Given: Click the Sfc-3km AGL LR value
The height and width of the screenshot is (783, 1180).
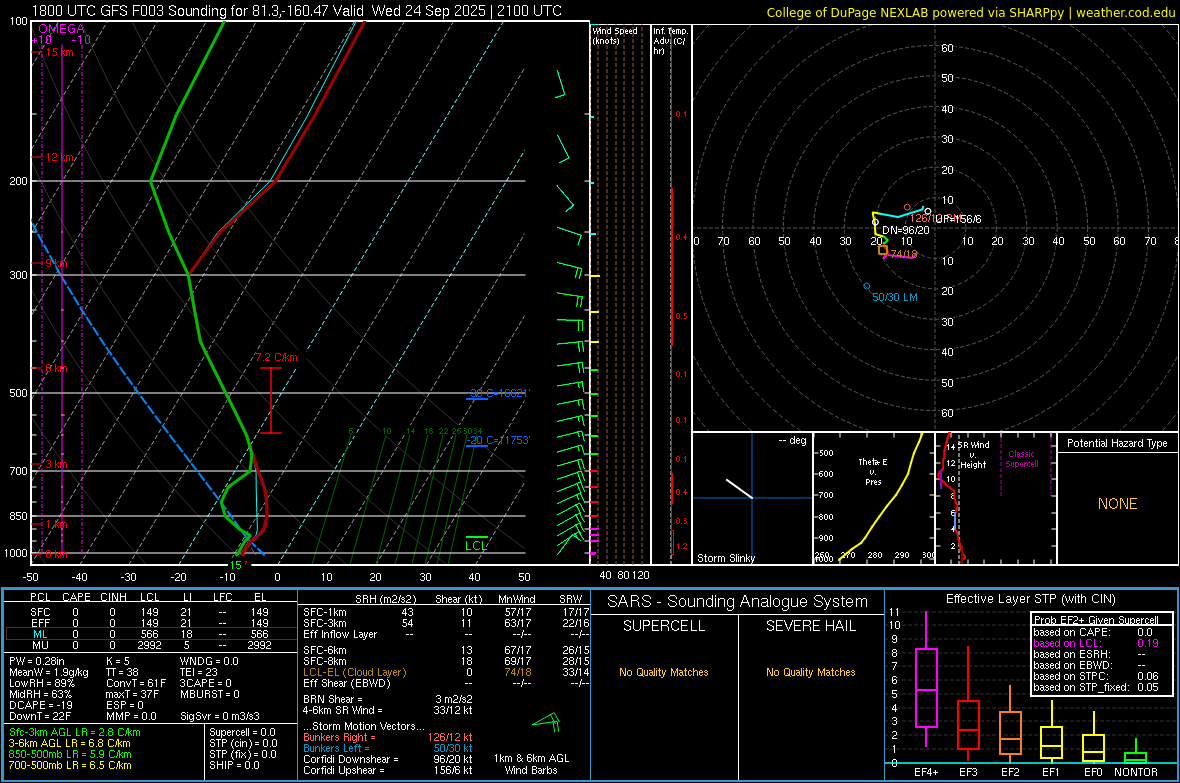Looking at the screenshot, I should pos(75,732).
